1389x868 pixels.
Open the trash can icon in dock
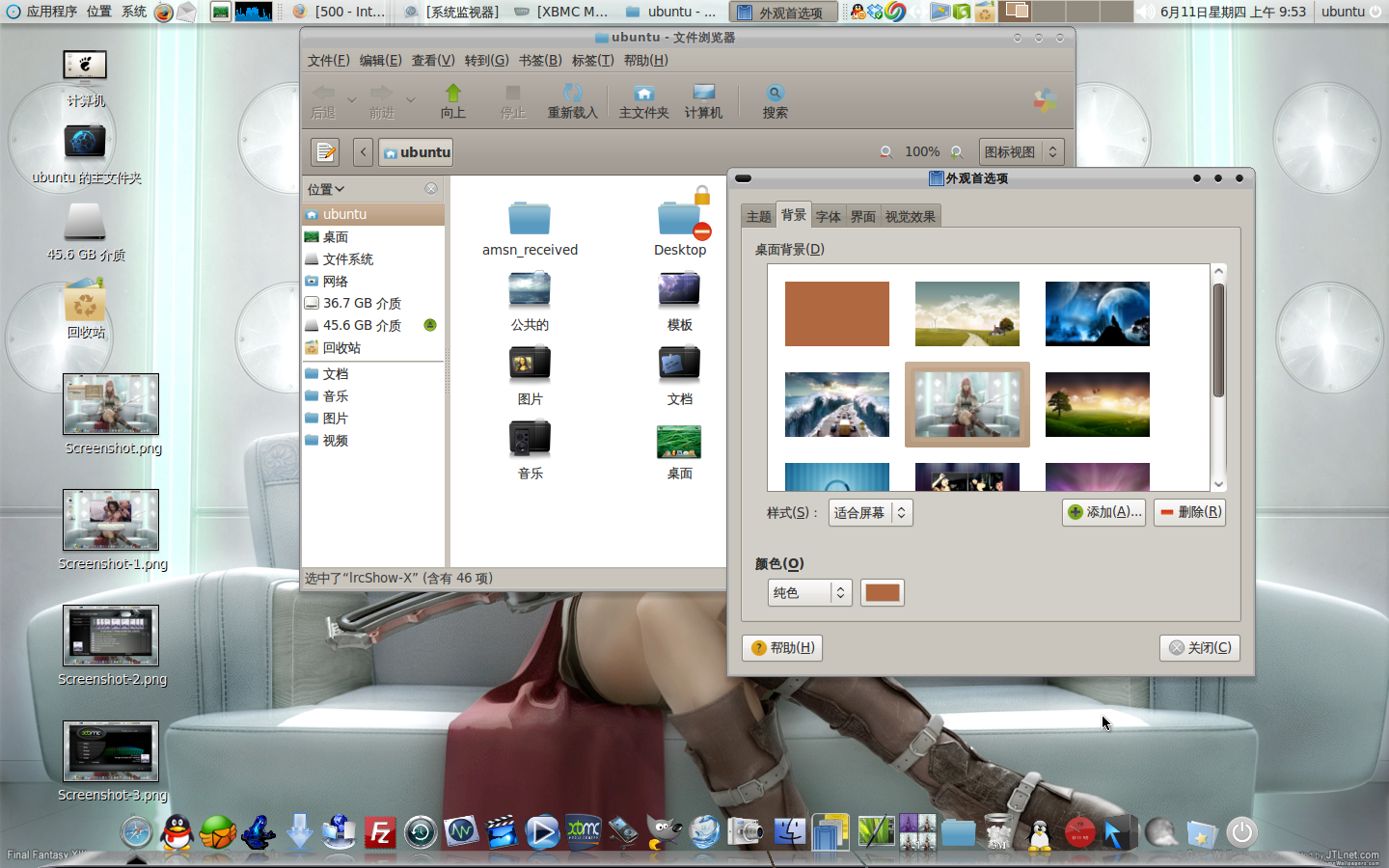click(998, 832)
